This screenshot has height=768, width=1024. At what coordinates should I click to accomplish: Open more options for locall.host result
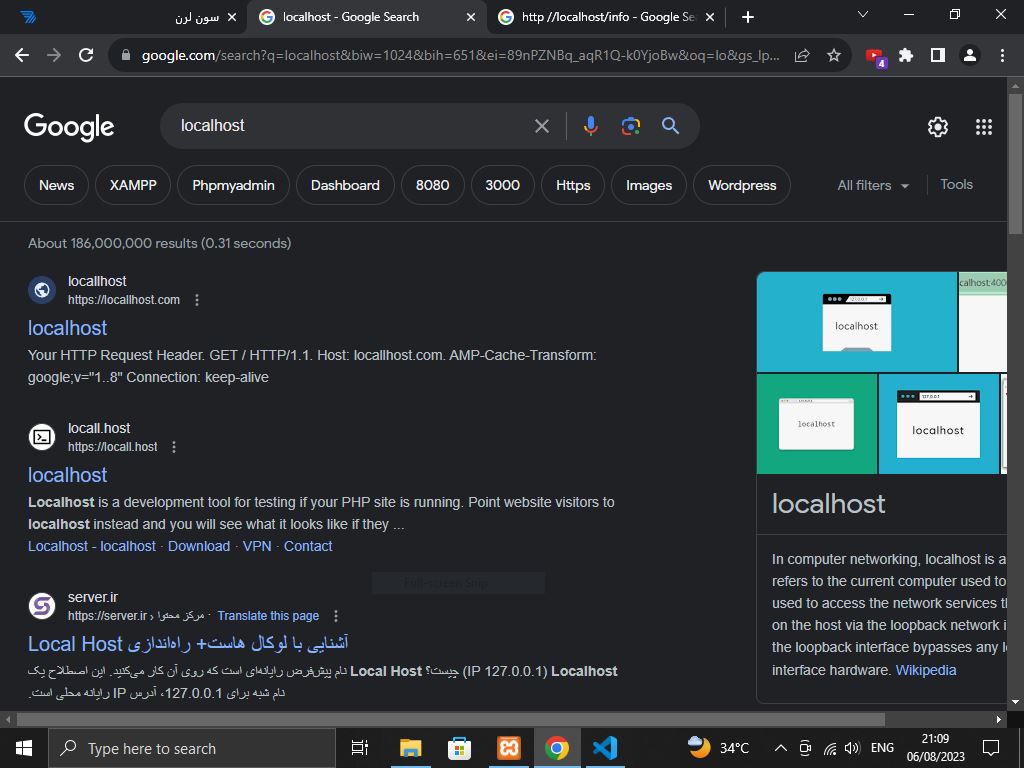174,447
